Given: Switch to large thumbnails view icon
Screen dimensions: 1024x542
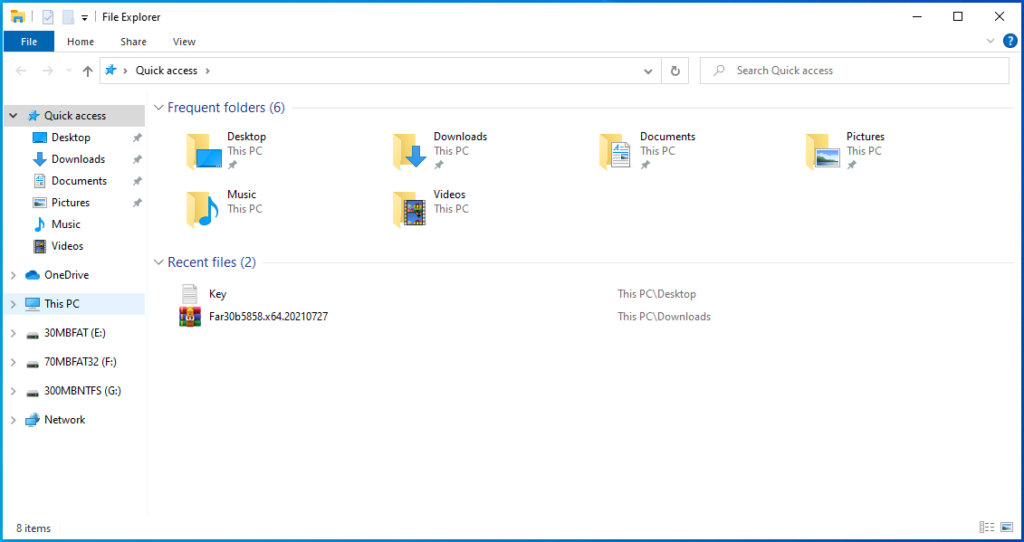Looking at the screenshot, I should pyautogui.click(x=1008, y=527).
